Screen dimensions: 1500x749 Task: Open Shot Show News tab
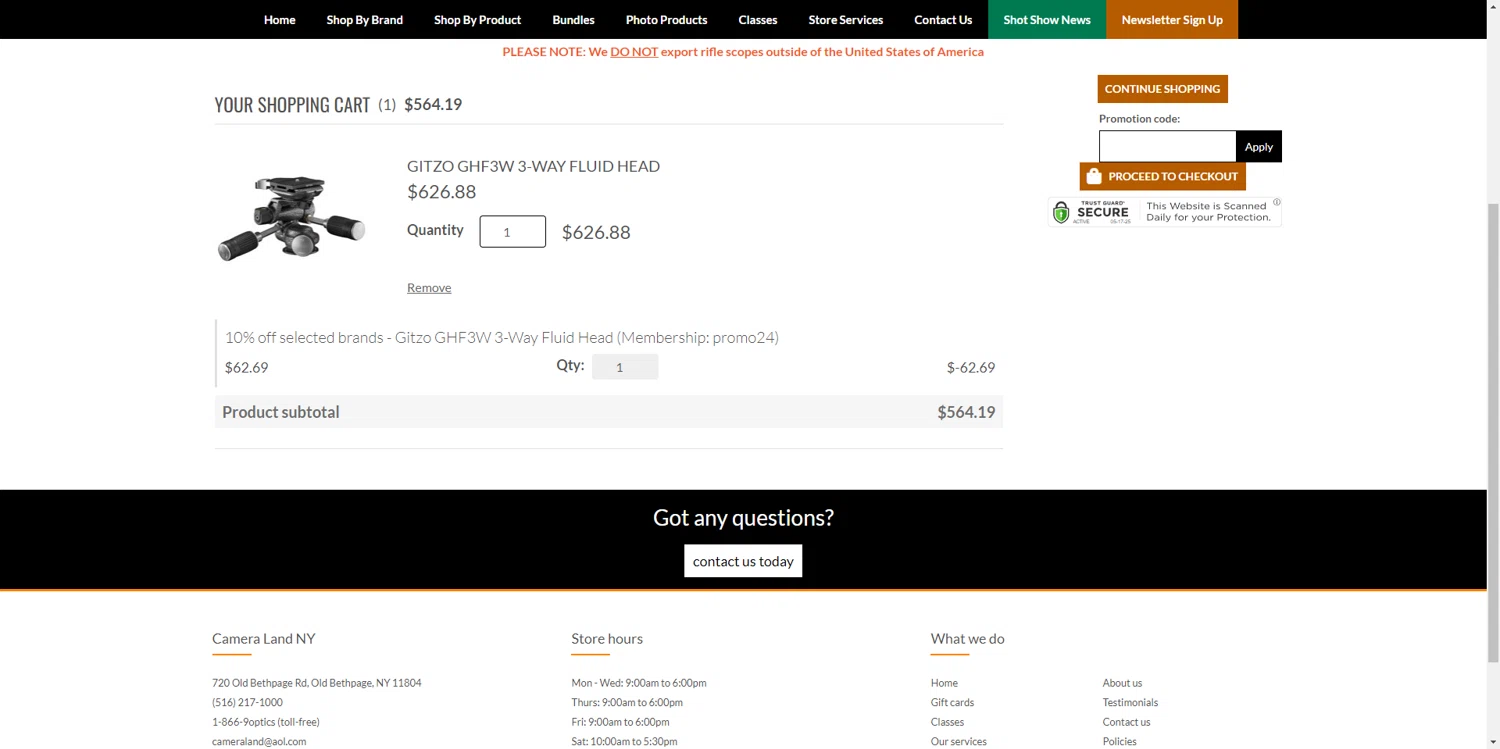click(1047, 19)
